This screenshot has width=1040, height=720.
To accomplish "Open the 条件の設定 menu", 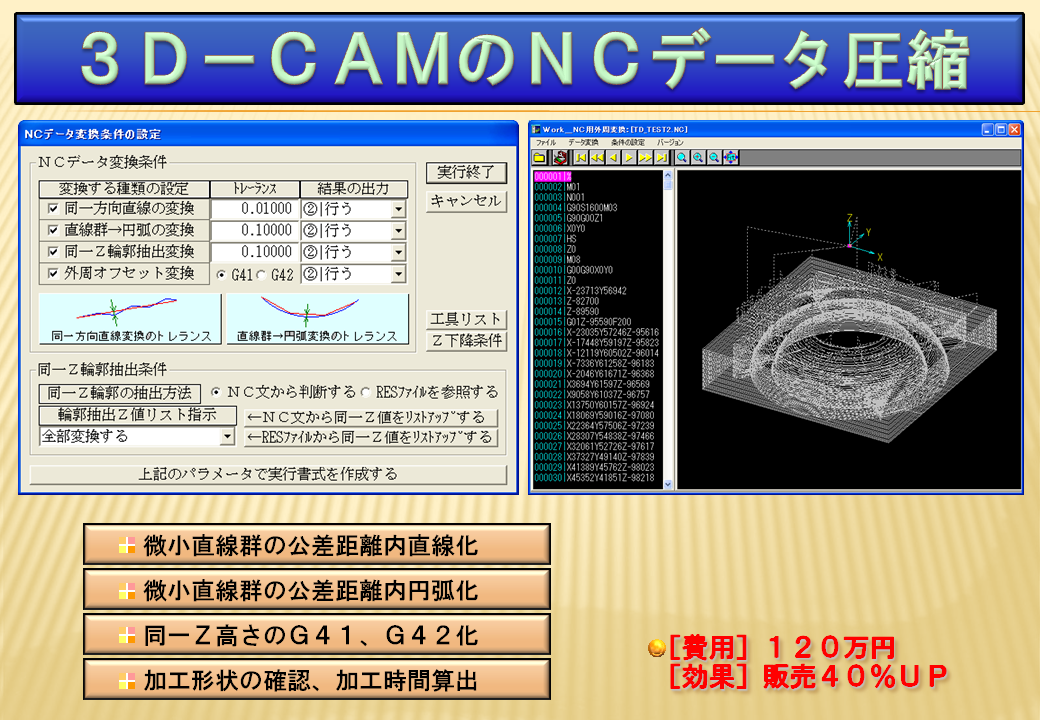I will click(x=627, y=143).
